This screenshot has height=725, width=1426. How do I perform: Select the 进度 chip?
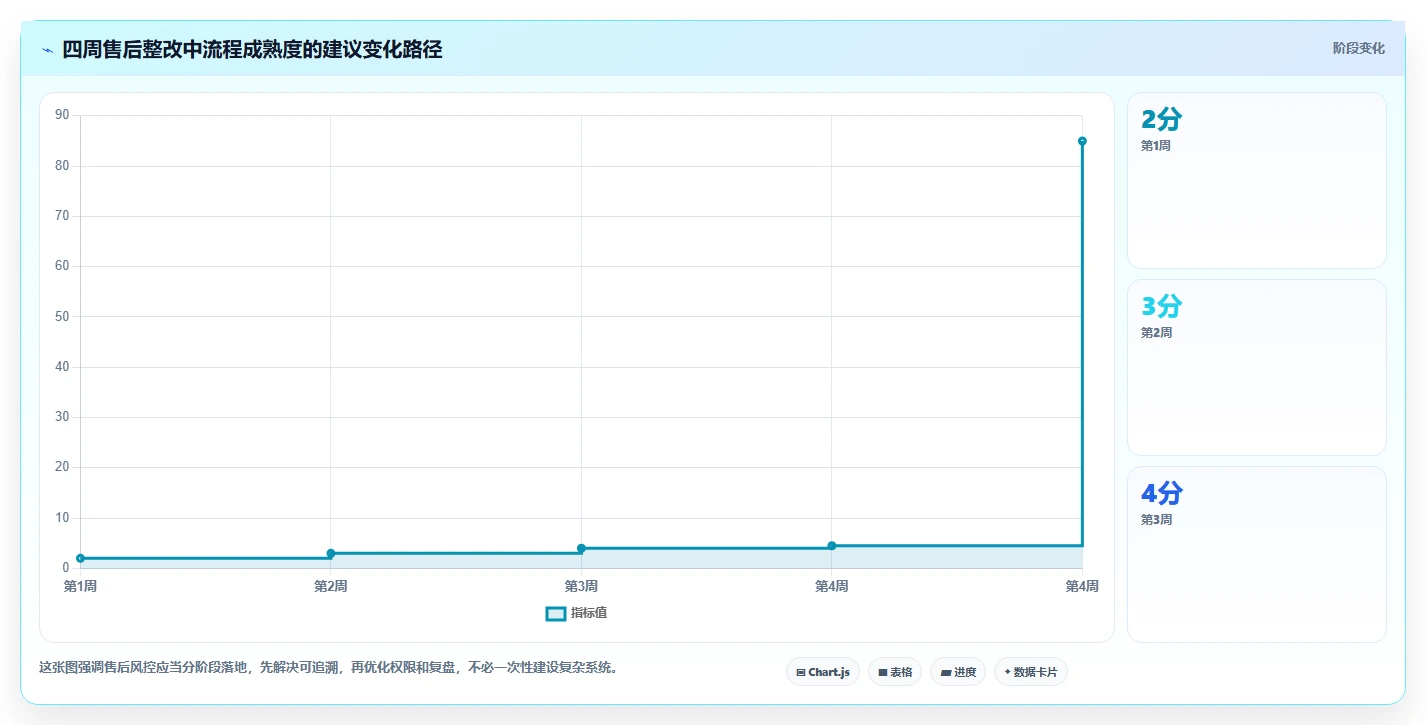click(958, 672)
